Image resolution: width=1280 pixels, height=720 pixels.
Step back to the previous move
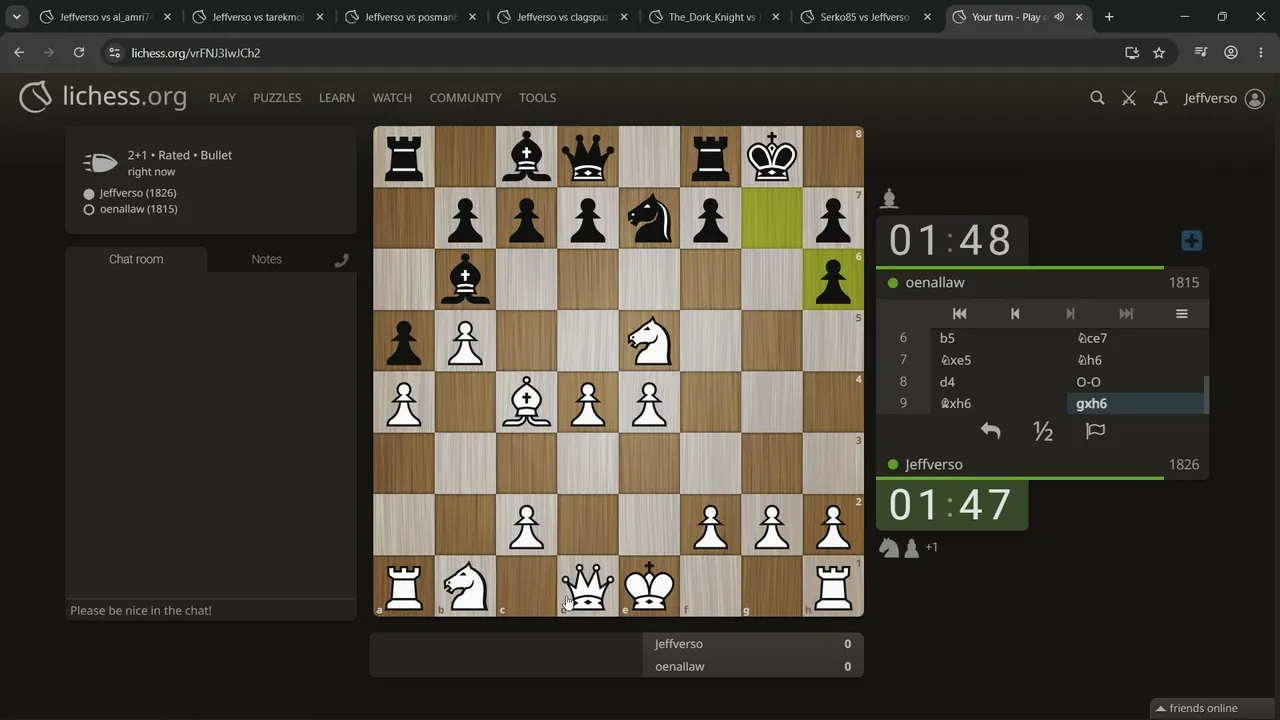point(1015,314)
